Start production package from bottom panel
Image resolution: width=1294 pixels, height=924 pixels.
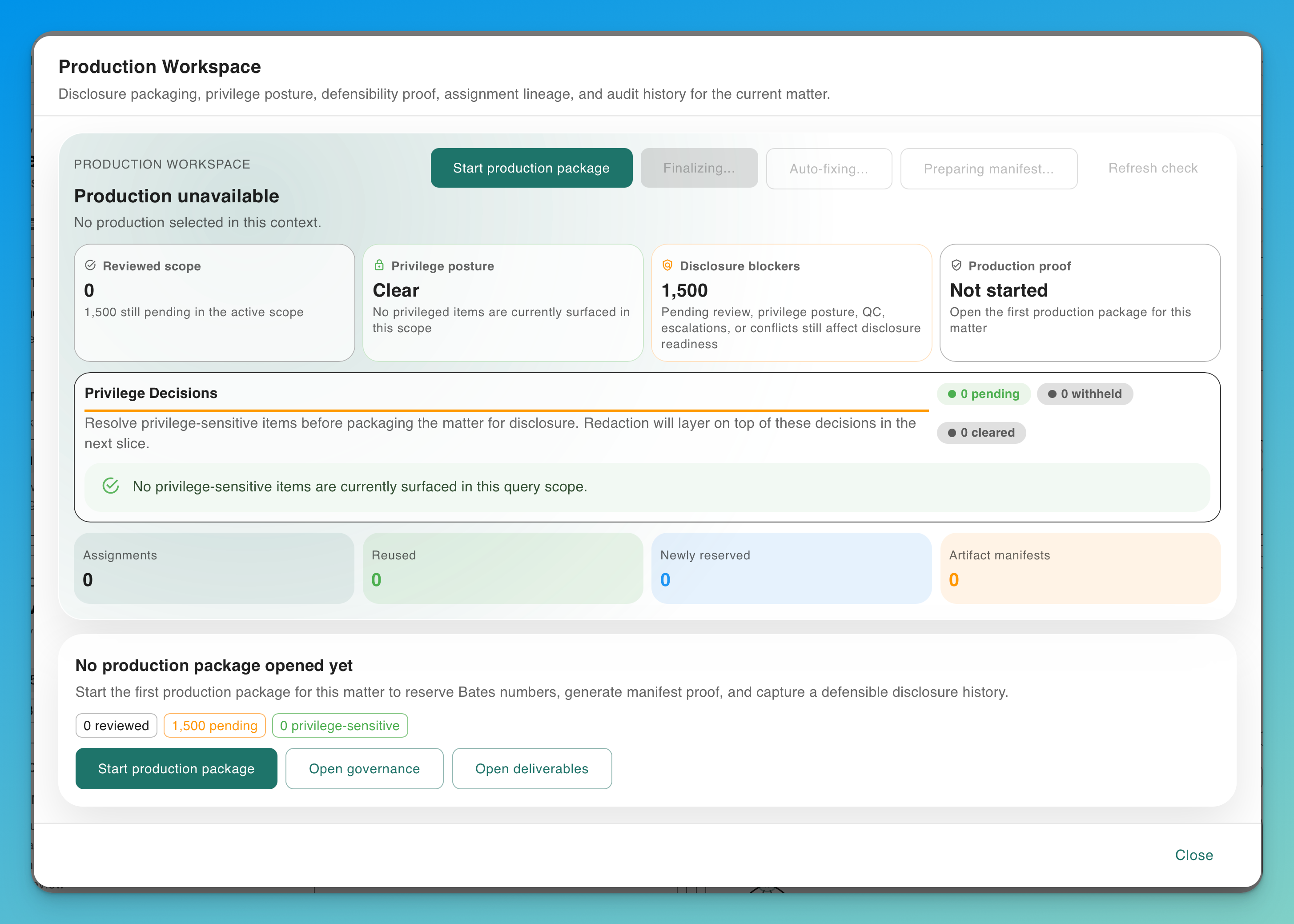(176, 769)
